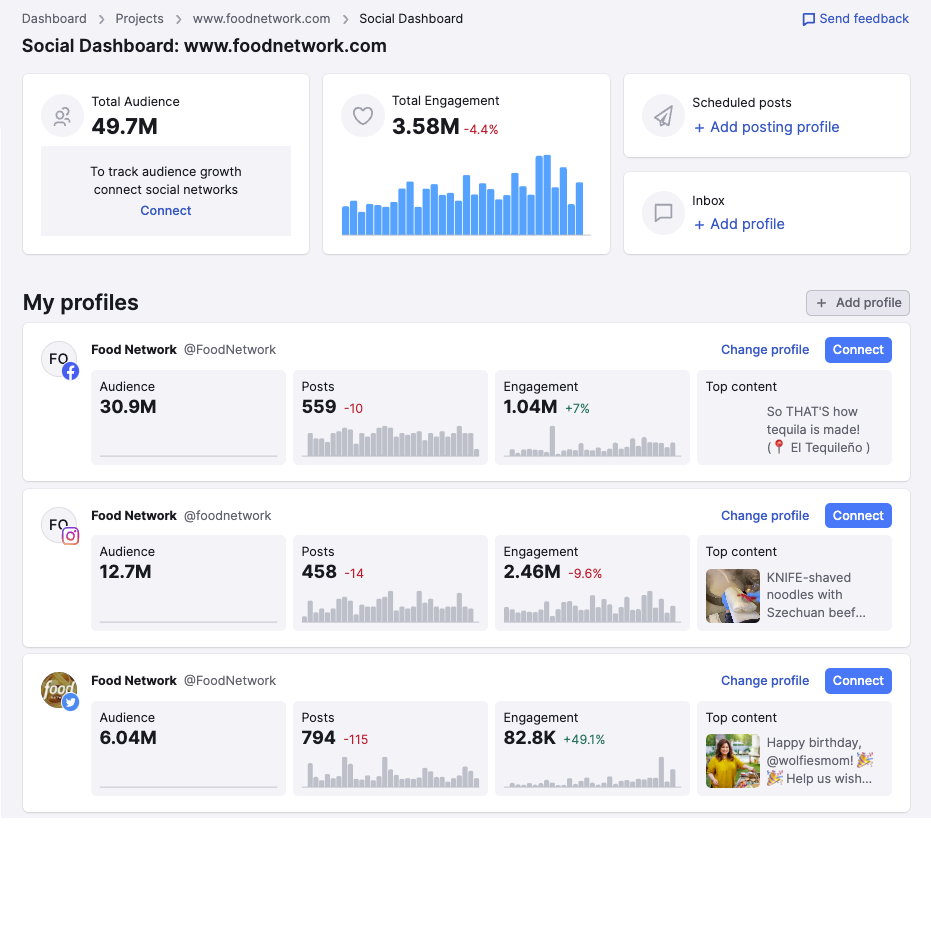Click the Facebook icon on the first Food Network profile
Viewport: 931px width, 937px height.
click(x=70, y=370)
